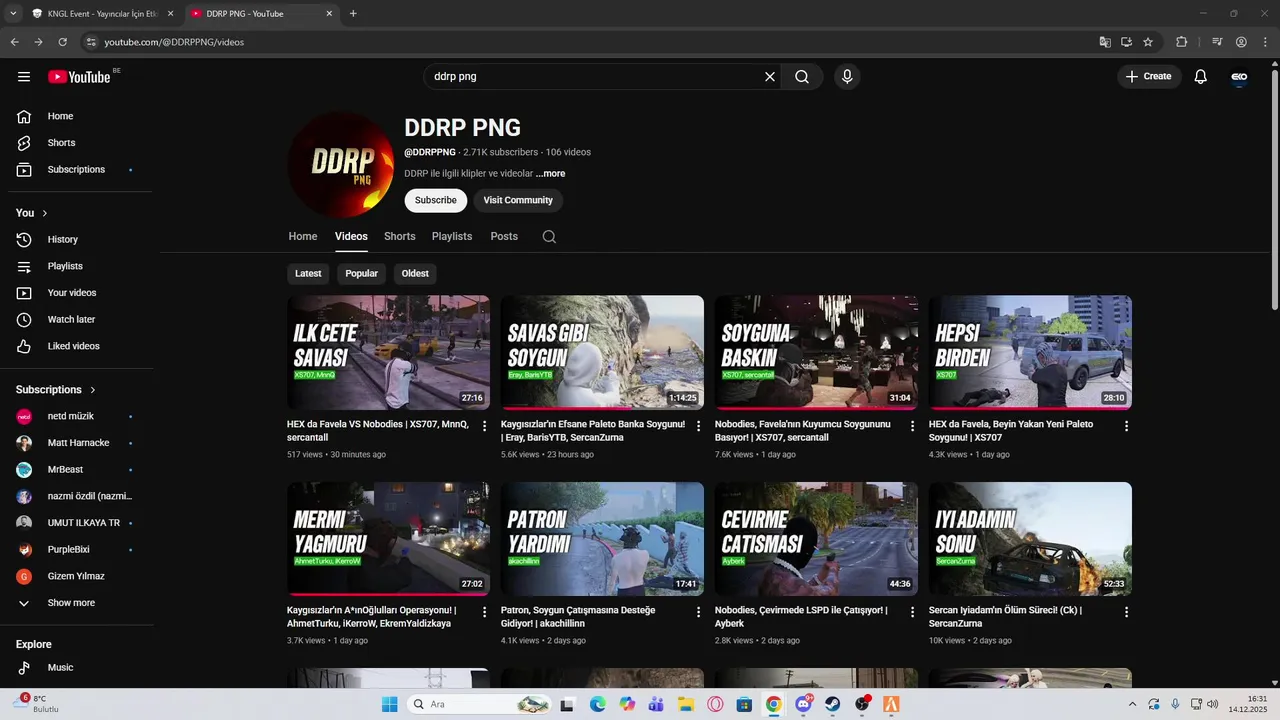Image resolution: width=1280 pixels, height=720 pixels.
Task: Expand the You section chevron
Action: (x=44, y=213)
